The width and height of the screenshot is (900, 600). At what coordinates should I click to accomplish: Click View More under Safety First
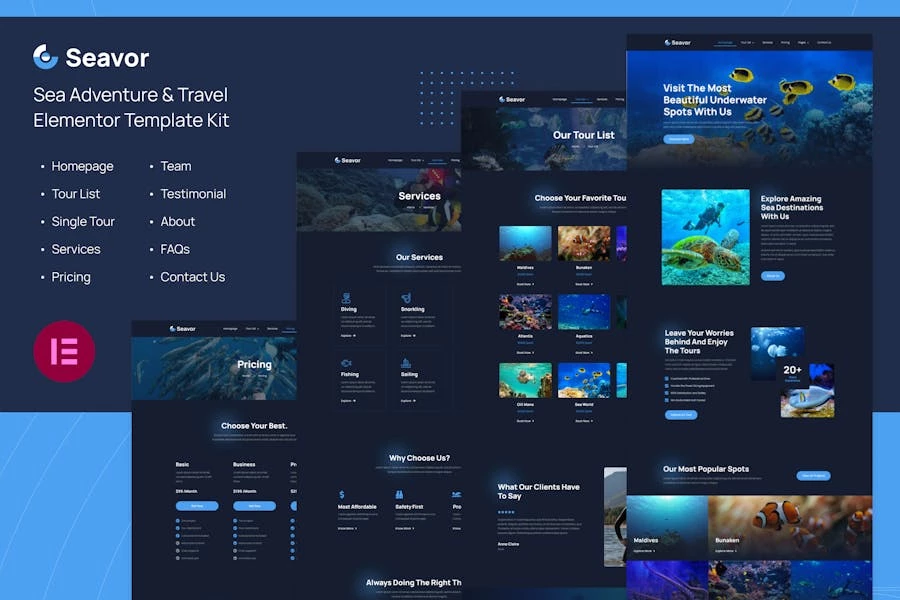(x=404, y=528)
